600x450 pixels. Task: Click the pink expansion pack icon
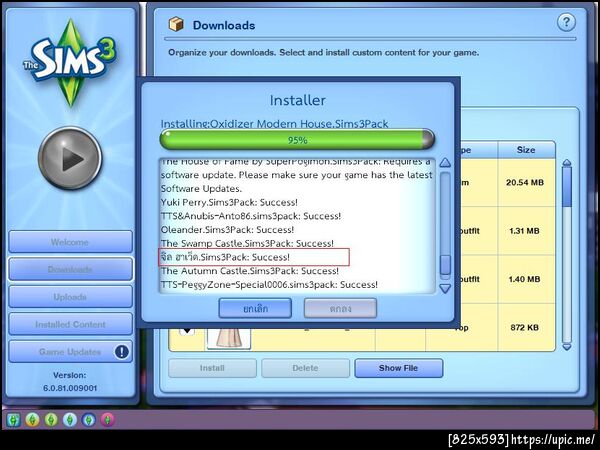click(108, 420)
